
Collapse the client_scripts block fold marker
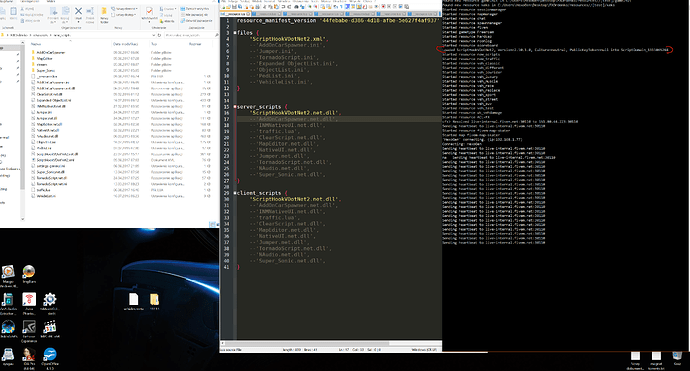tap(235, 193)
